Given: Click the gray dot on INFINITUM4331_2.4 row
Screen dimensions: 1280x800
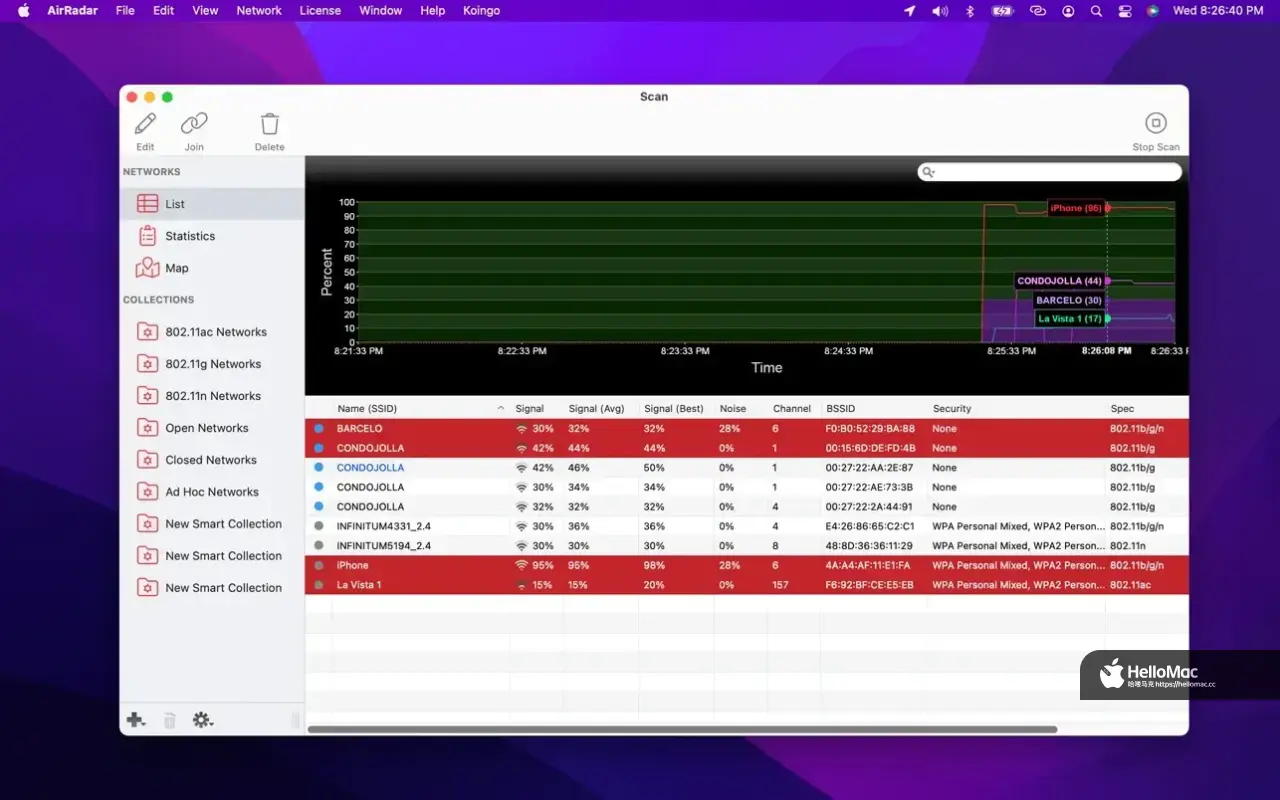Looking at the screenshot, I should (x=319, y=526).
